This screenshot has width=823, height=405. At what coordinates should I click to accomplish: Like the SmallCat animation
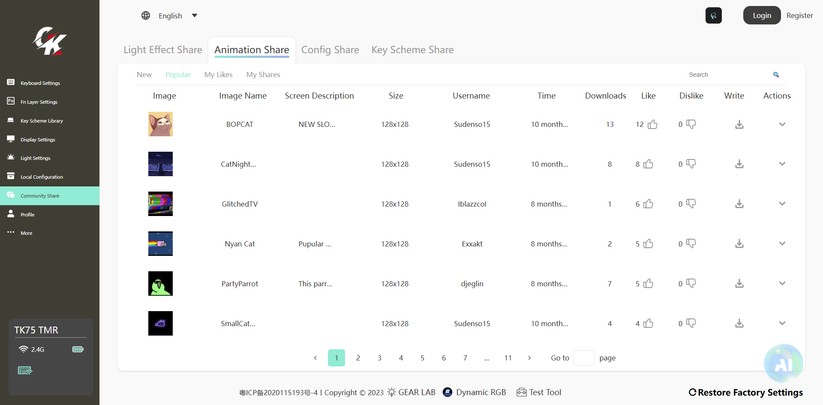point(648,323)
